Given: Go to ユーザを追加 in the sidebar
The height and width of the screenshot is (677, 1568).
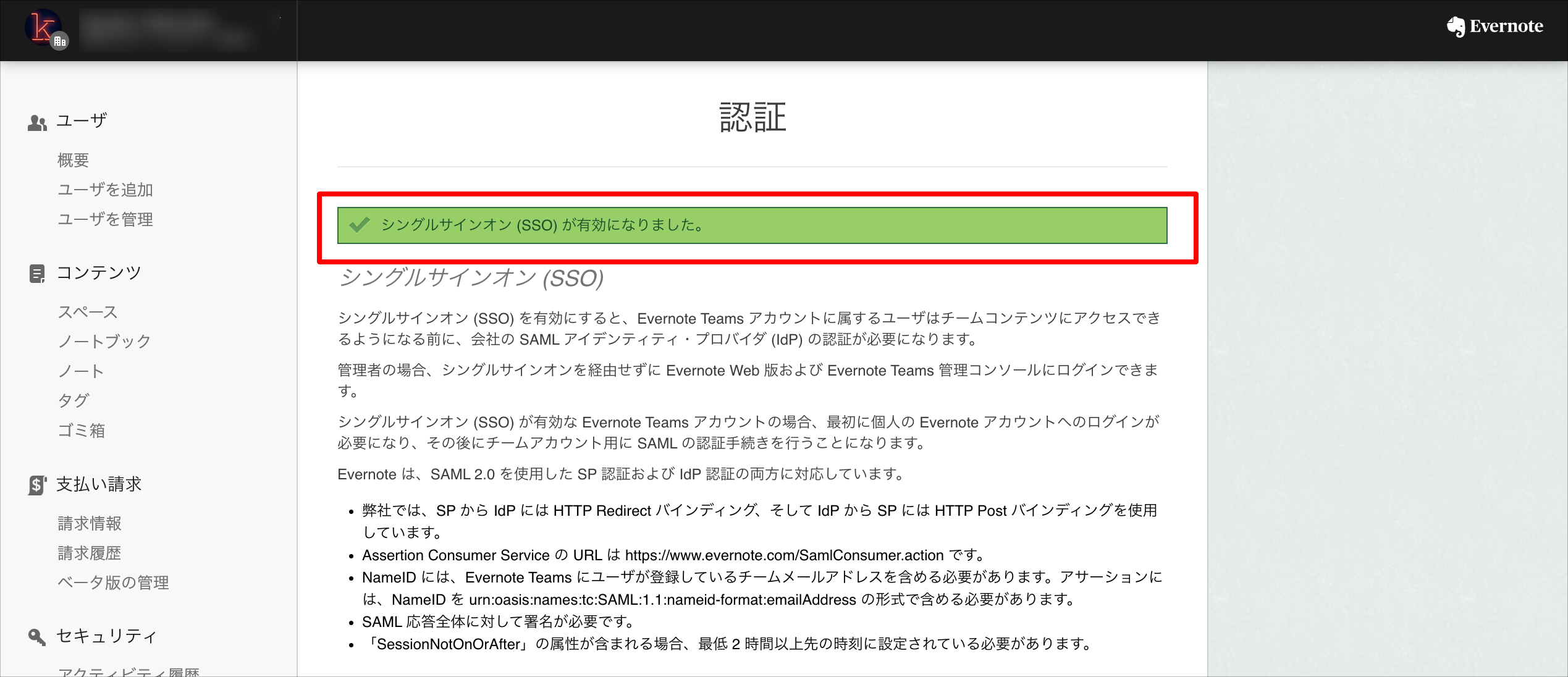Looking at the screenshot, I should [105, 190].
